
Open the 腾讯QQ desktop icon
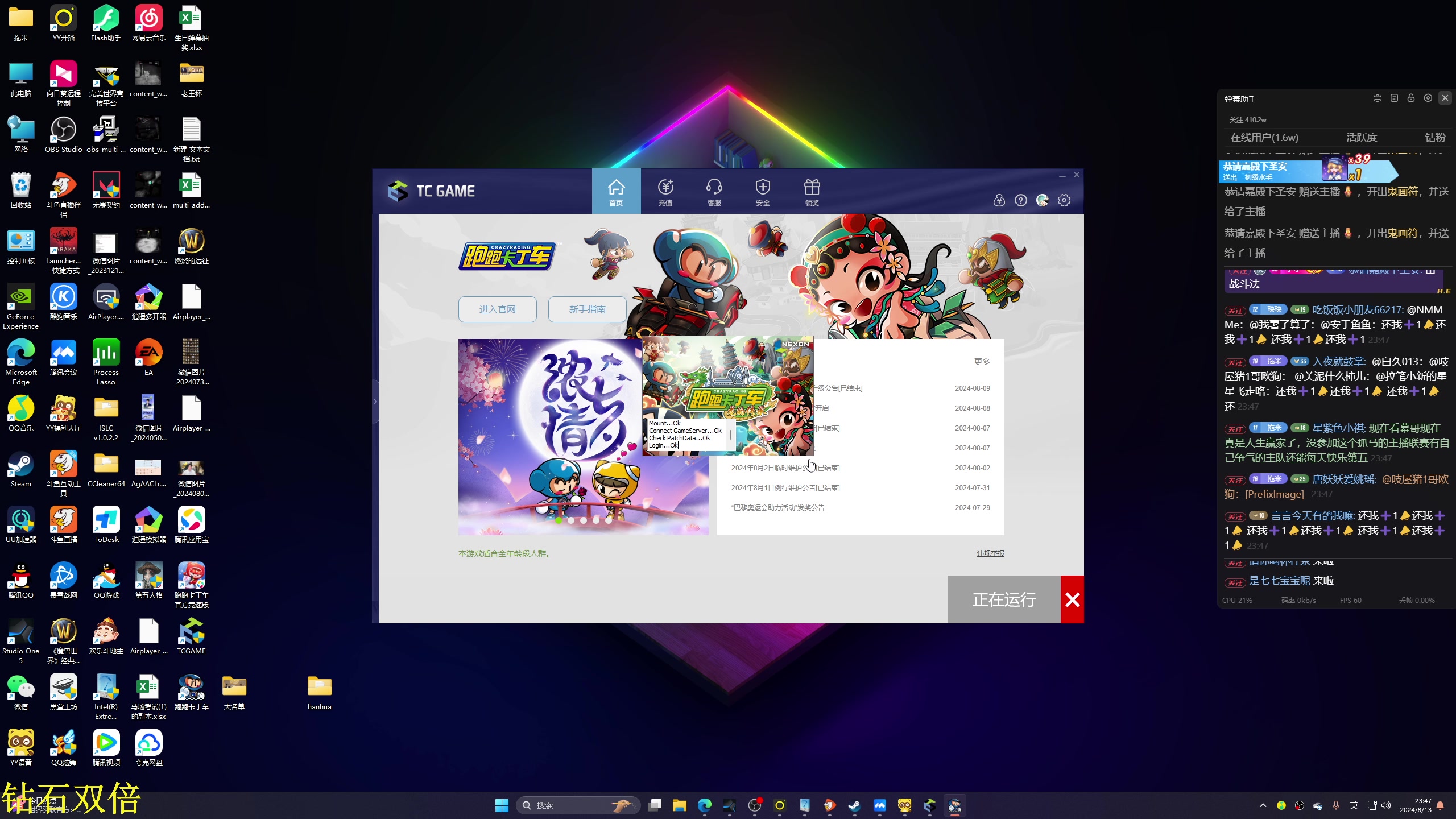[x=21, y=581]
